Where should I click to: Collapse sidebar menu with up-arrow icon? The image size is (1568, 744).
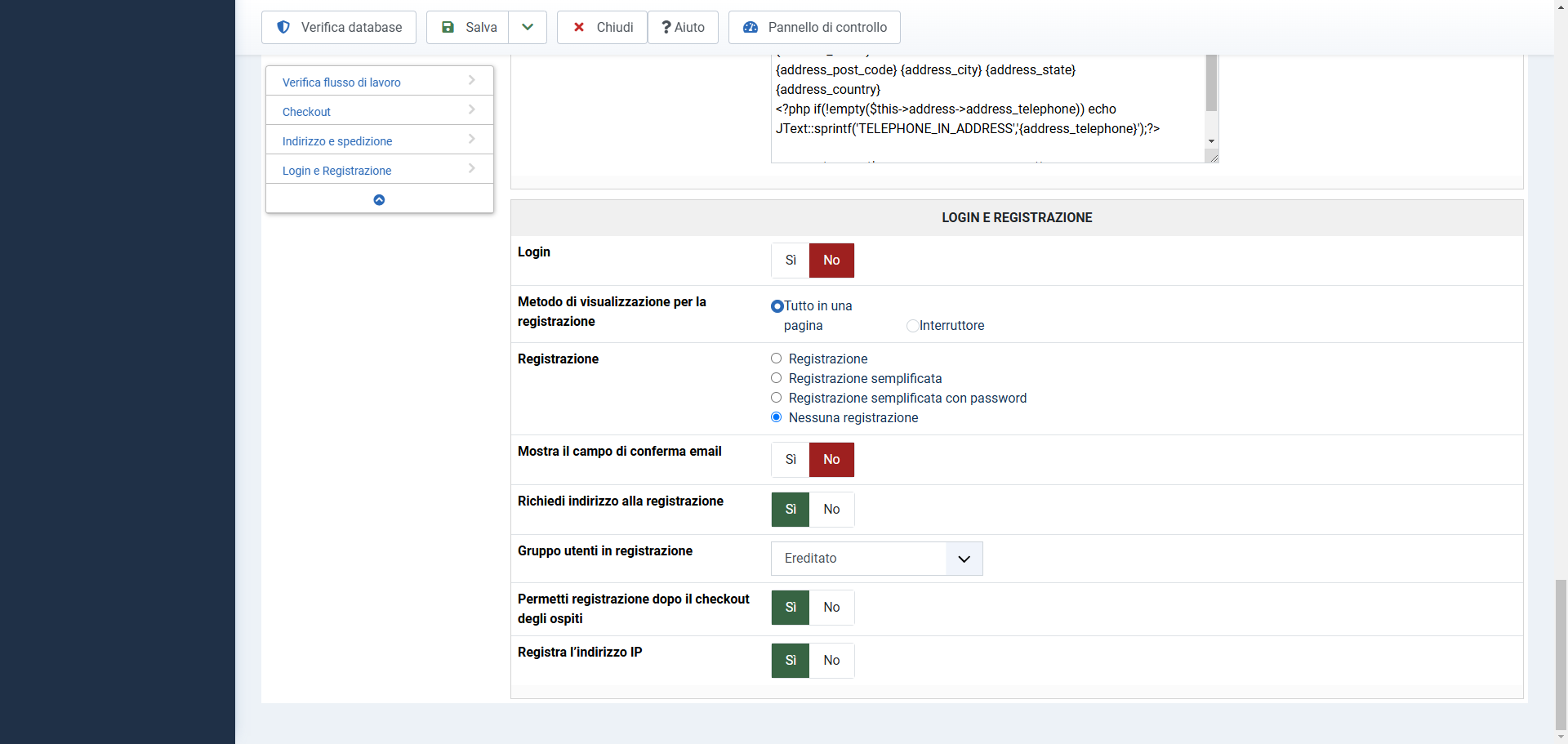coord(379,199)
